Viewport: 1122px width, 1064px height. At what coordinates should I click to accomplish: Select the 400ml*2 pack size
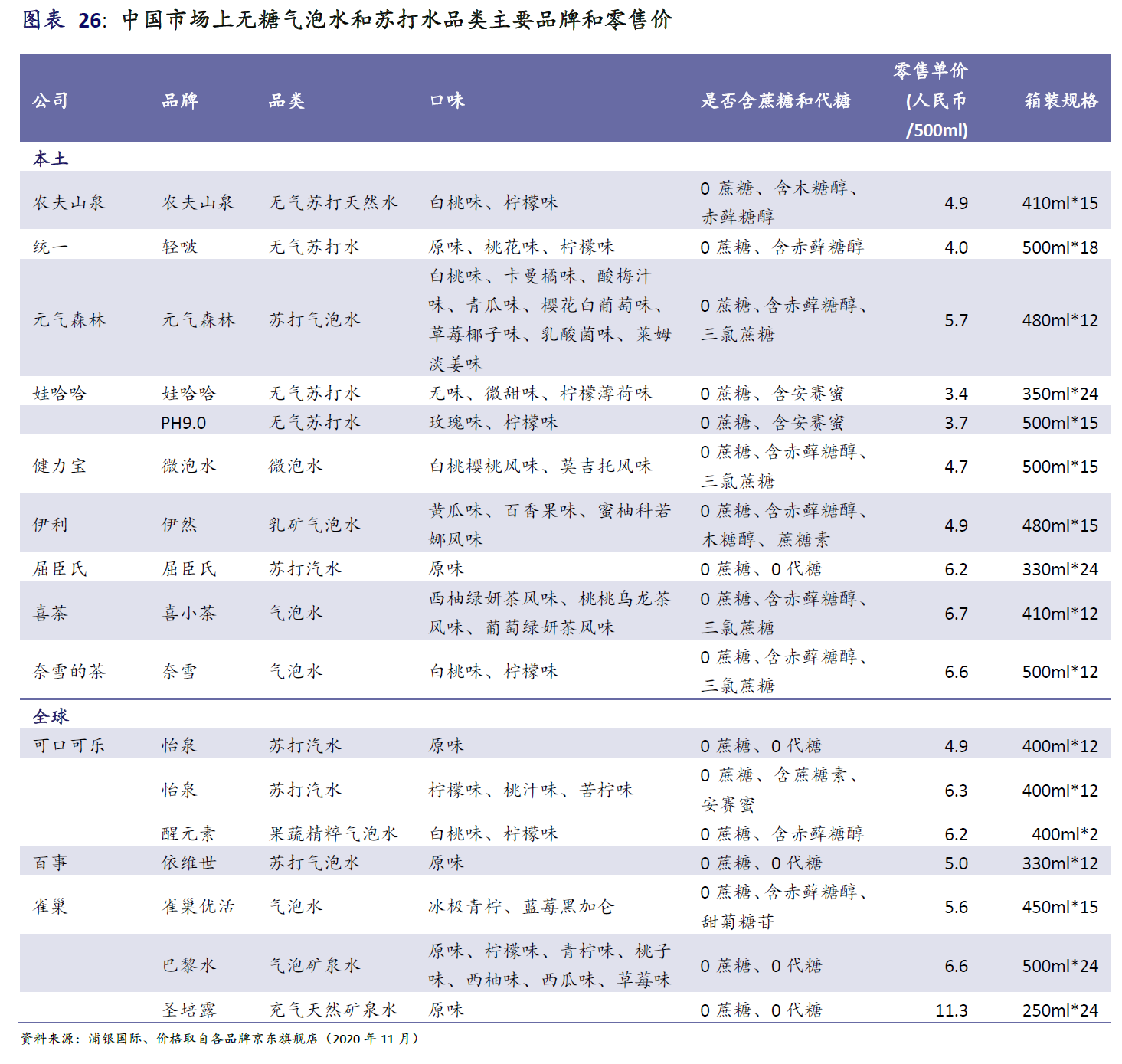pyautogui.click(x=1065, y=834)
